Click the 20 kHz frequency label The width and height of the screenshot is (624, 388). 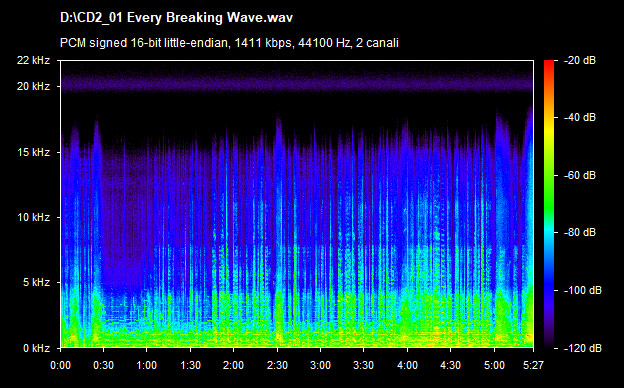(x=33, y=86)
